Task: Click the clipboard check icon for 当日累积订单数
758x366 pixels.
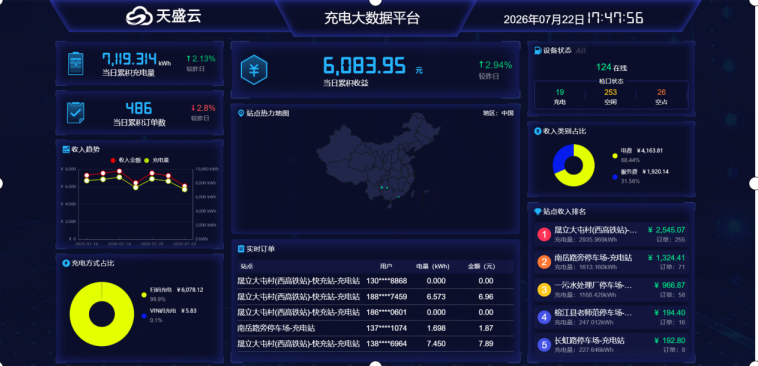Action: 75,112
